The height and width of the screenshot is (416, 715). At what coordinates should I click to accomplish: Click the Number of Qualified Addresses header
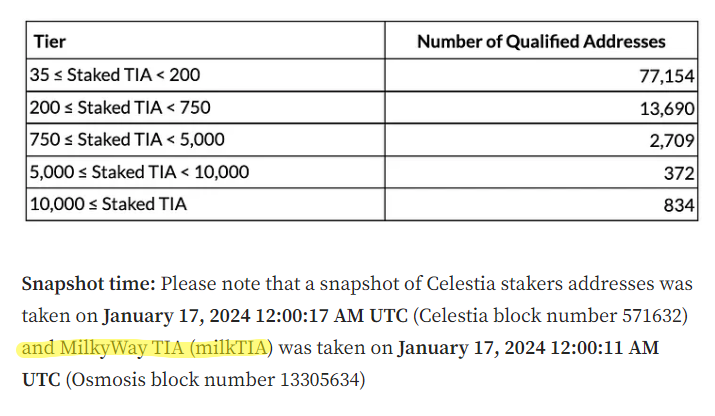(x=541, y=42)
